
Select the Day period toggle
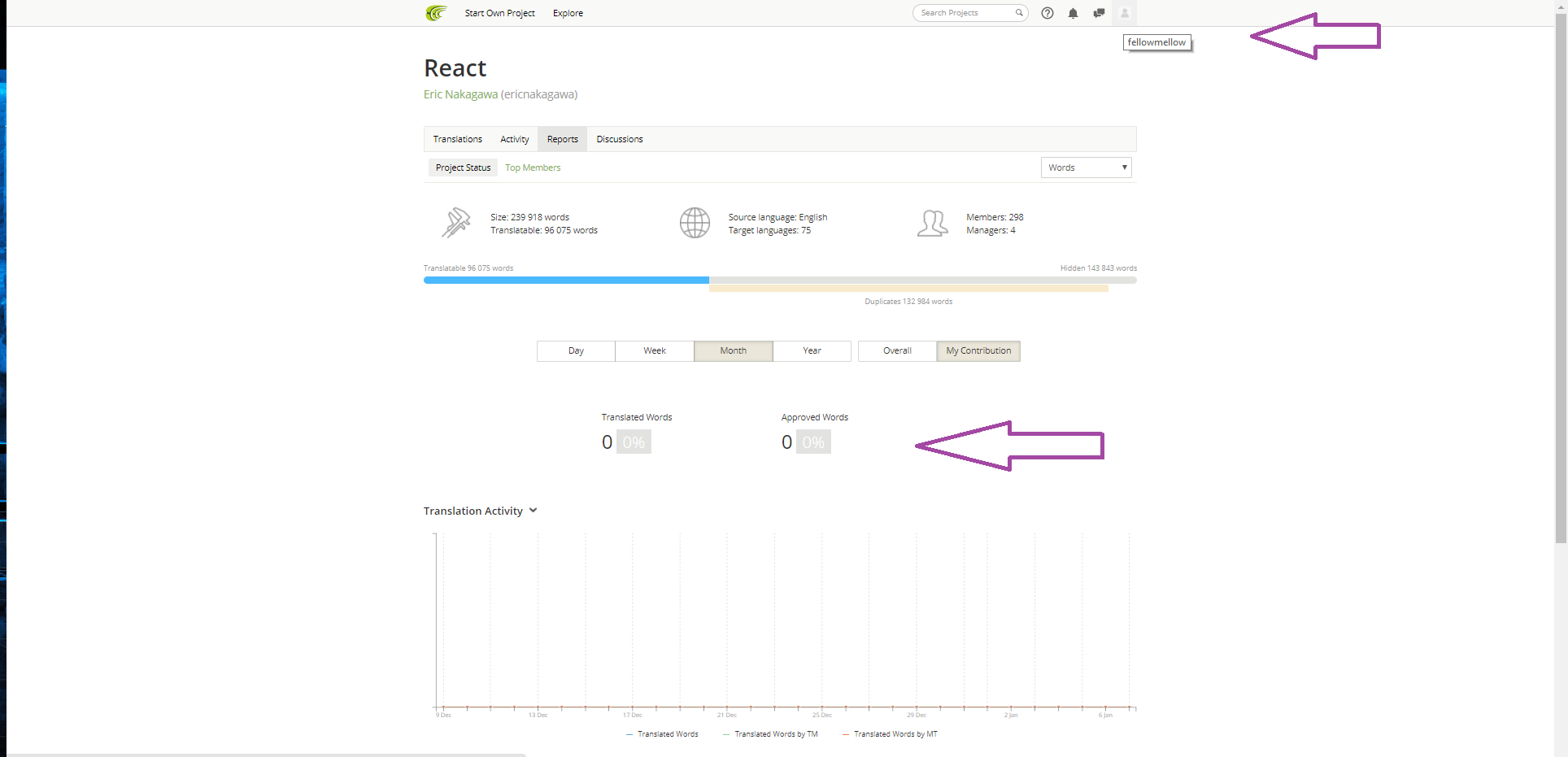click(576, 351)
